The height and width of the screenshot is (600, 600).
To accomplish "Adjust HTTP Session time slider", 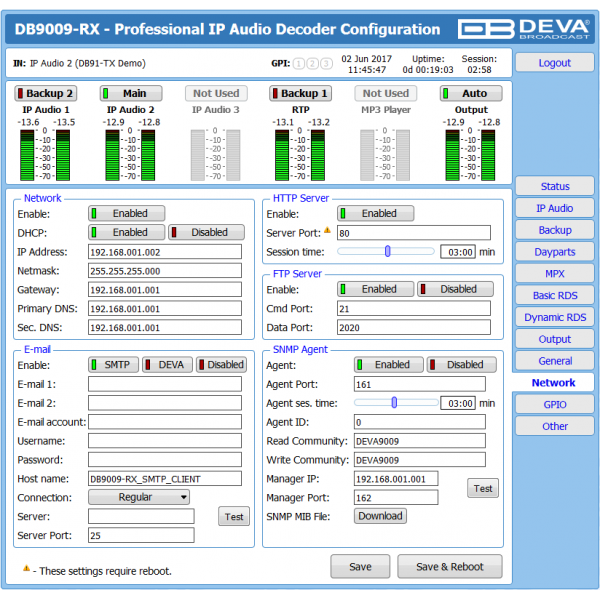I will click(x=386, y=251).
